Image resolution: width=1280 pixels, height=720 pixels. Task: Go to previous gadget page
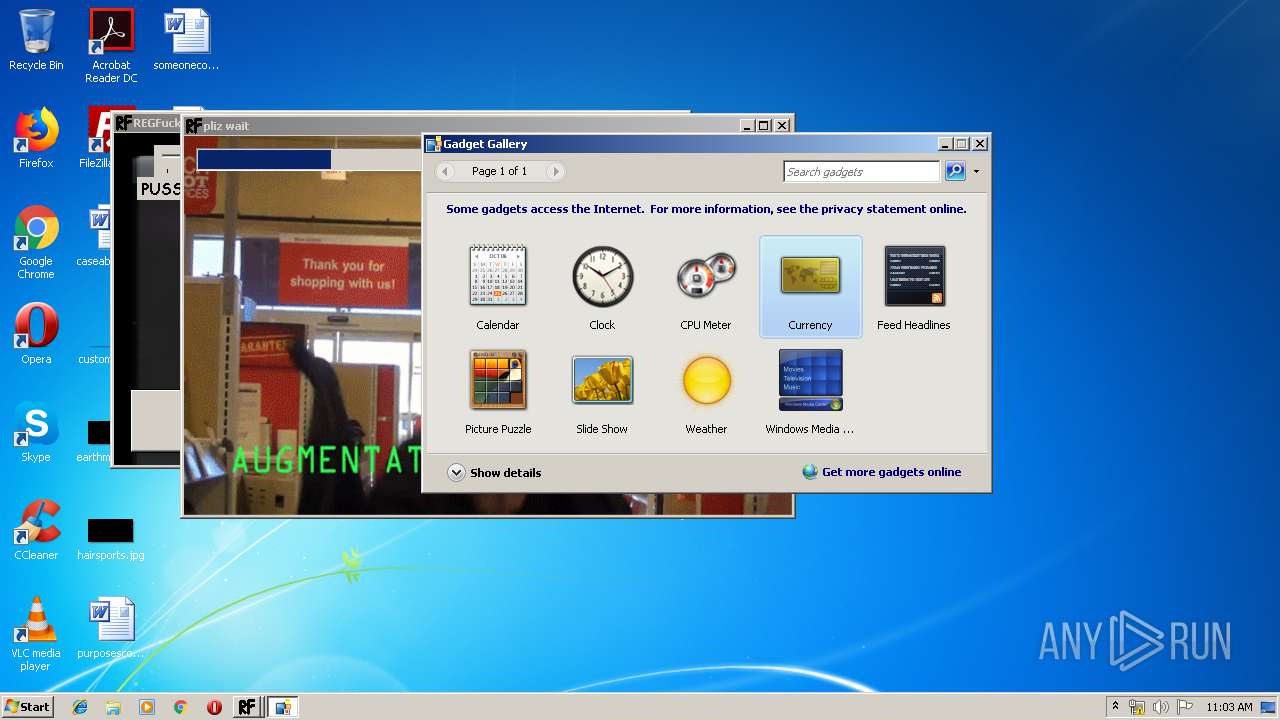[x=446, y=171]
